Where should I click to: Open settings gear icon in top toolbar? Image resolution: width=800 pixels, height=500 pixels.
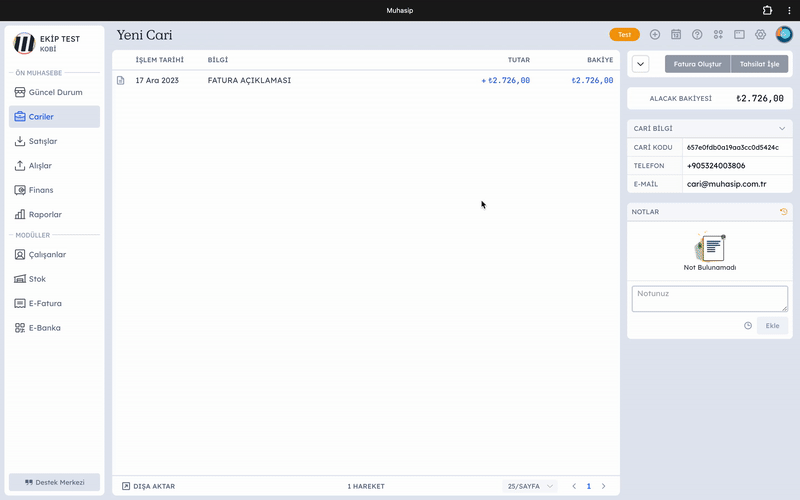760,34
